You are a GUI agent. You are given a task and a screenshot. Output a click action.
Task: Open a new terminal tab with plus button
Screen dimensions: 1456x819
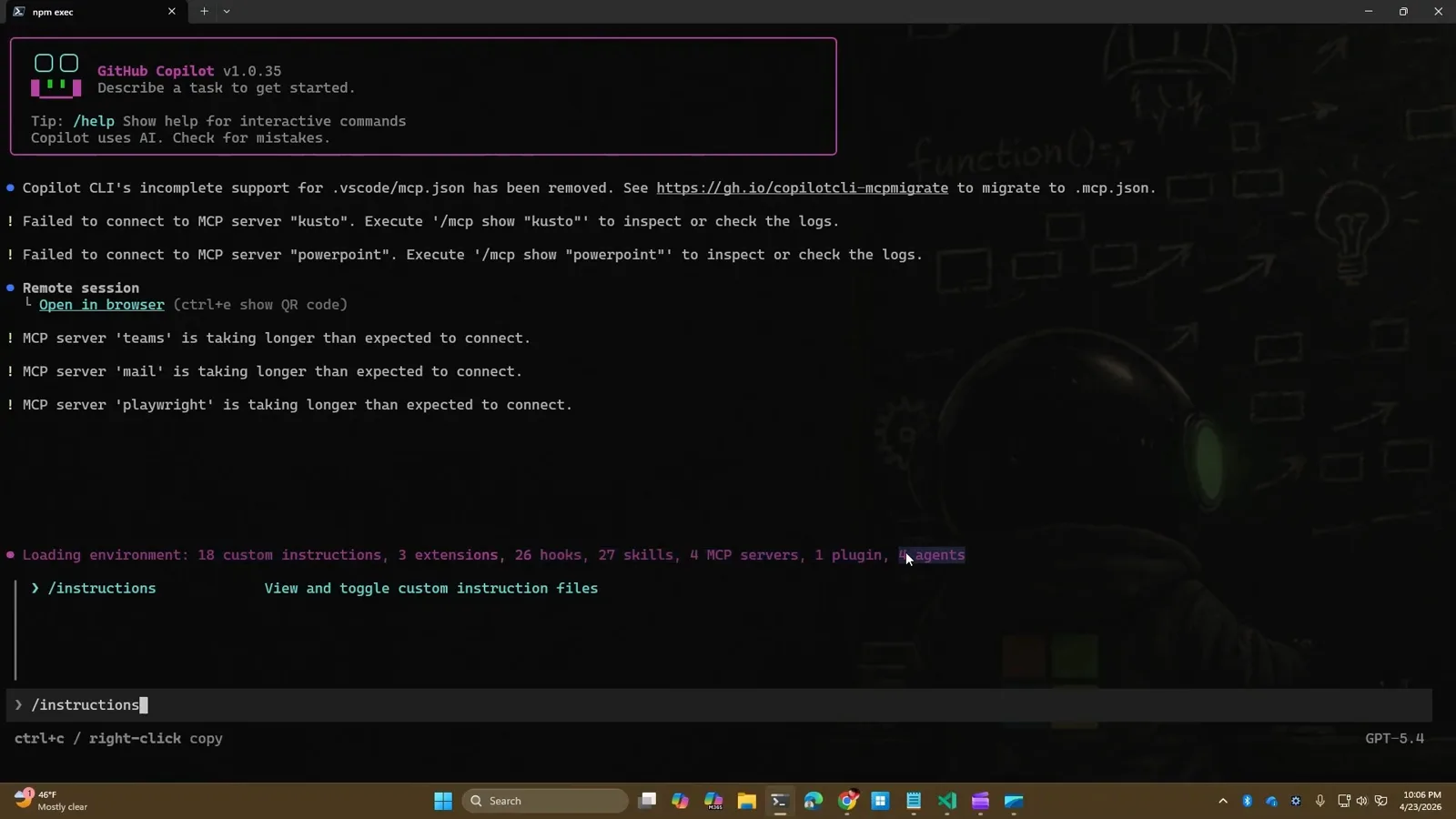204,12
